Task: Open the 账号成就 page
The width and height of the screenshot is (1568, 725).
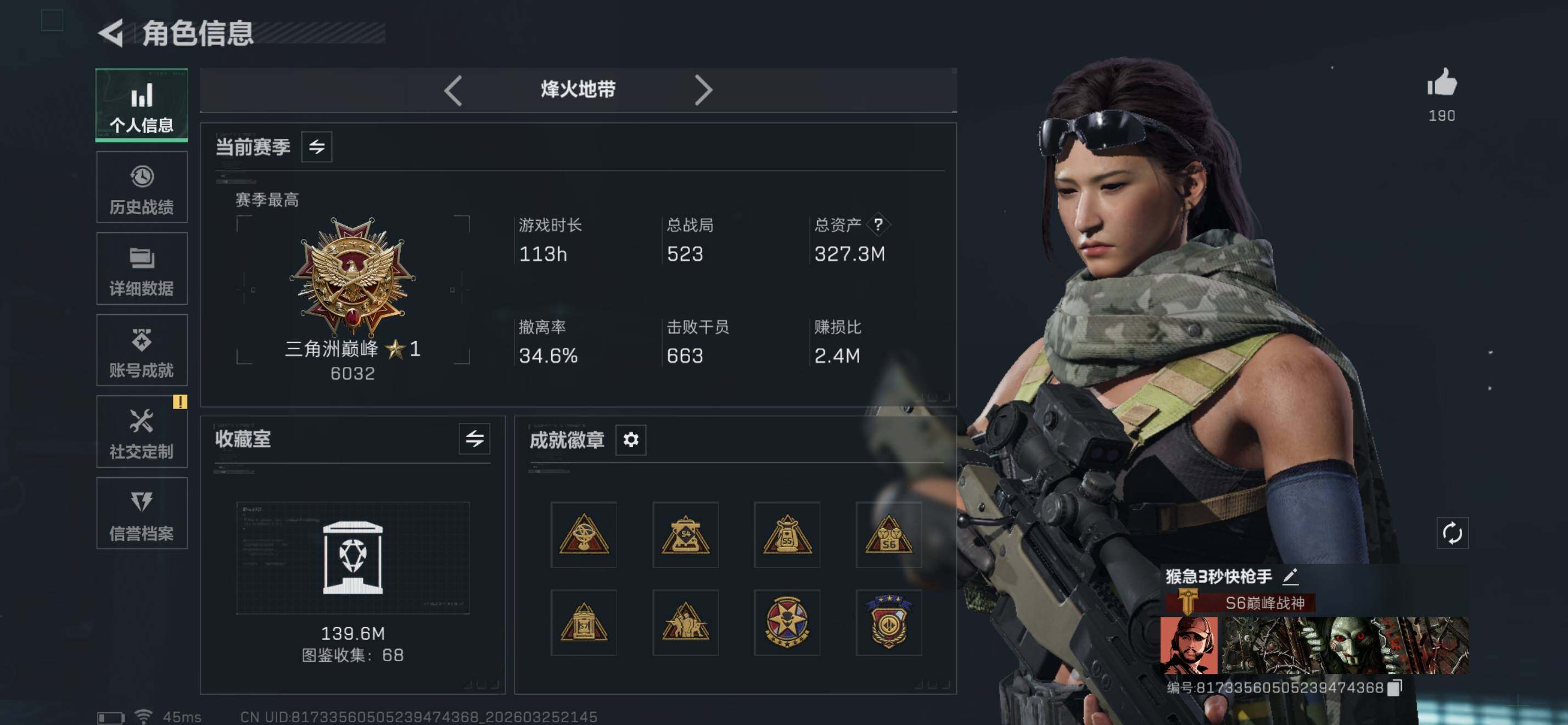Action: 142,350
